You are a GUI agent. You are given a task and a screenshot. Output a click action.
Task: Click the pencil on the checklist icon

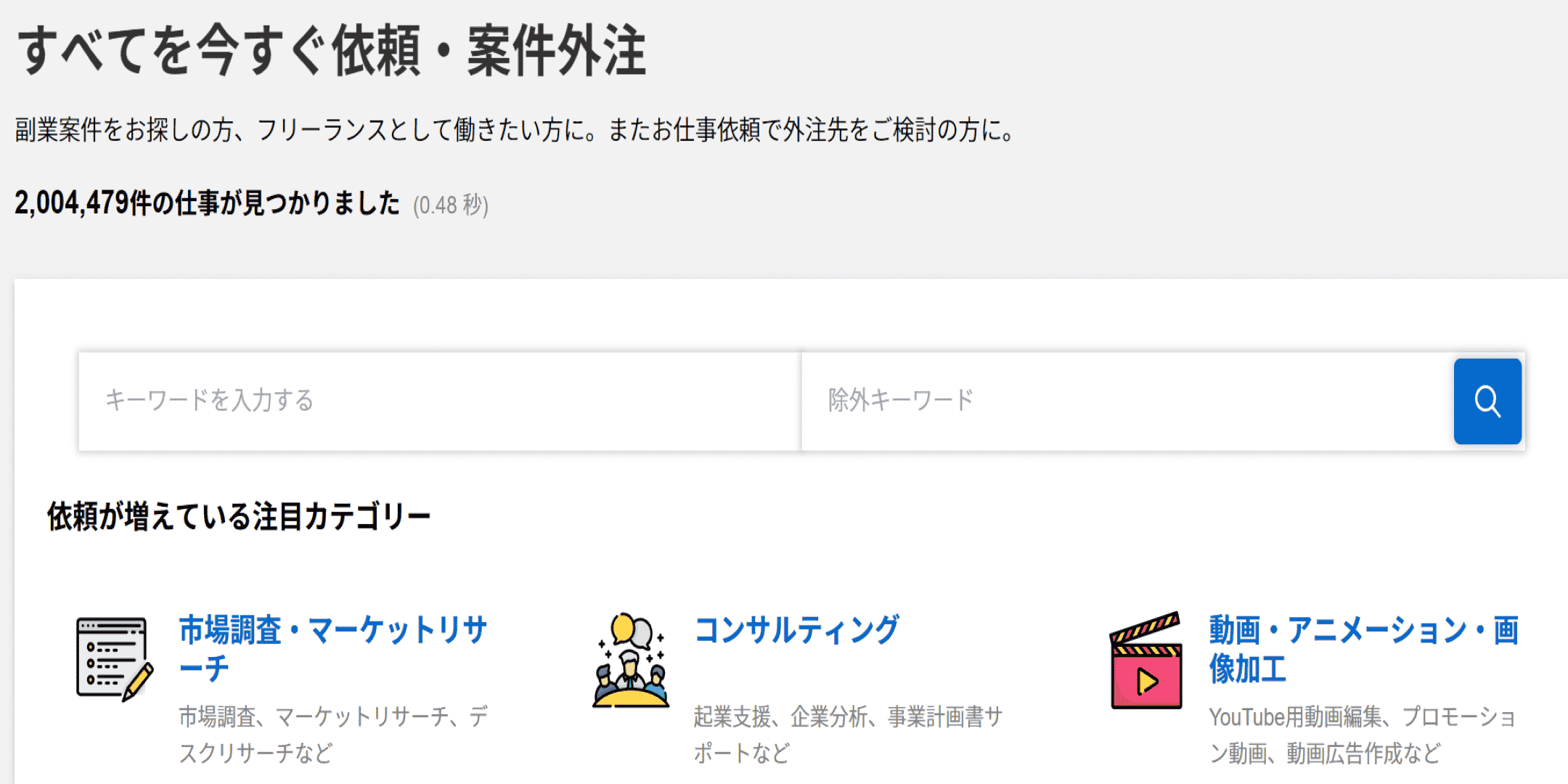(138, 682)
